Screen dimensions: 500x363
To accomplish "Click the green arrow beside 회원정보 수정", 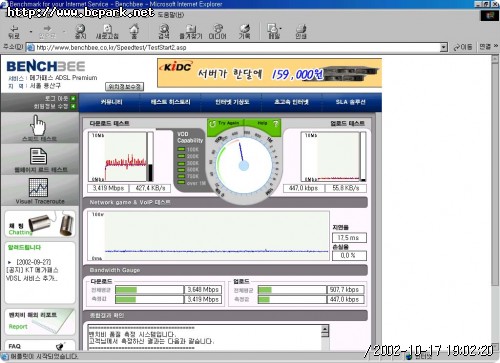I will click(x=73, y=106).
